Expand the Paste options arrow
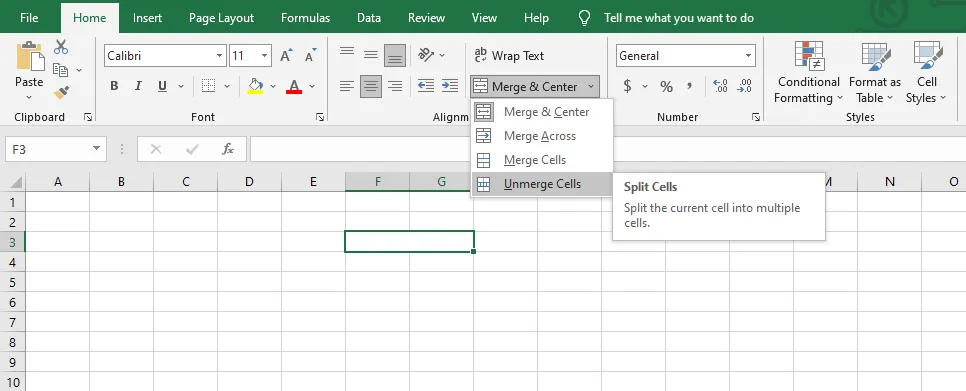 click(29, 97)
